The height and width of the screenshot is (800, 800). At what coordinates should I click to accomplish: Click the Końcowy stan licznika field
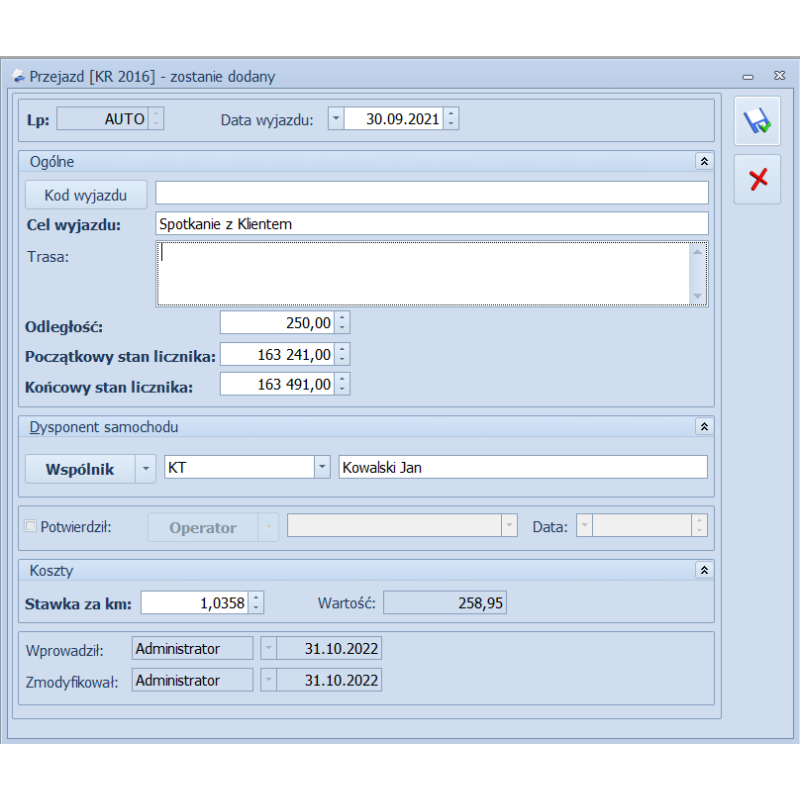click(x=276, y=385)
